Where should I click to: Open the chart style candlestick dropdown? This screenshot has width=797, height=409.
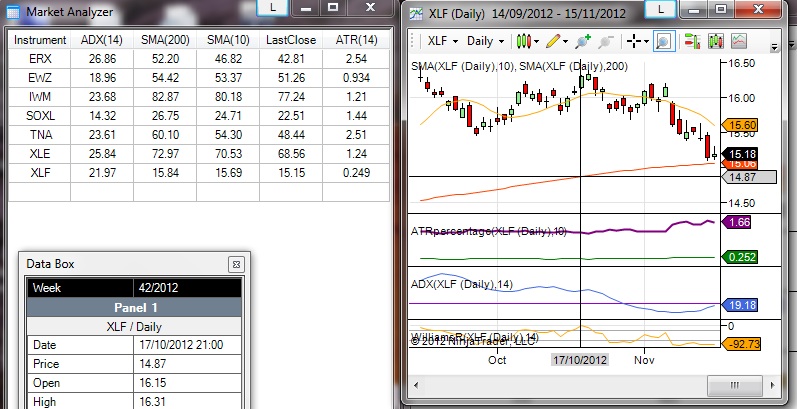[x=527, y=41]
